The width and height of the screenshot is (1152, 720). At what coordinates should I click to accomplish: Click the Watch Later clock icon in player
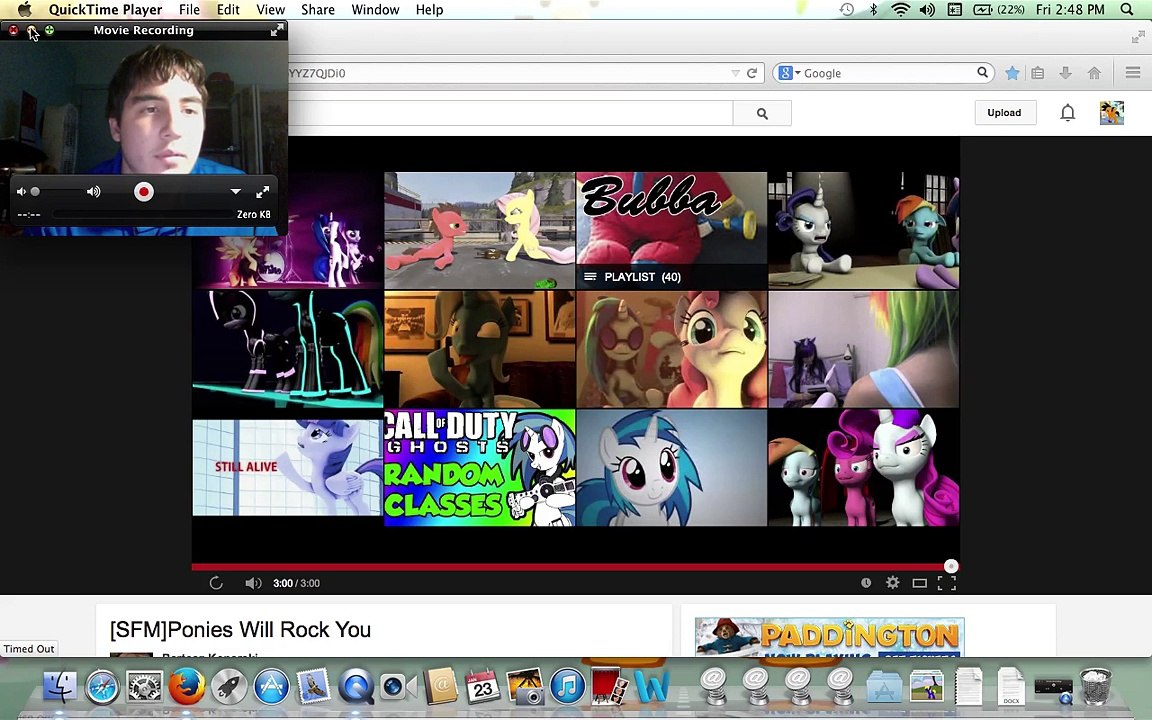pos(866,583)
